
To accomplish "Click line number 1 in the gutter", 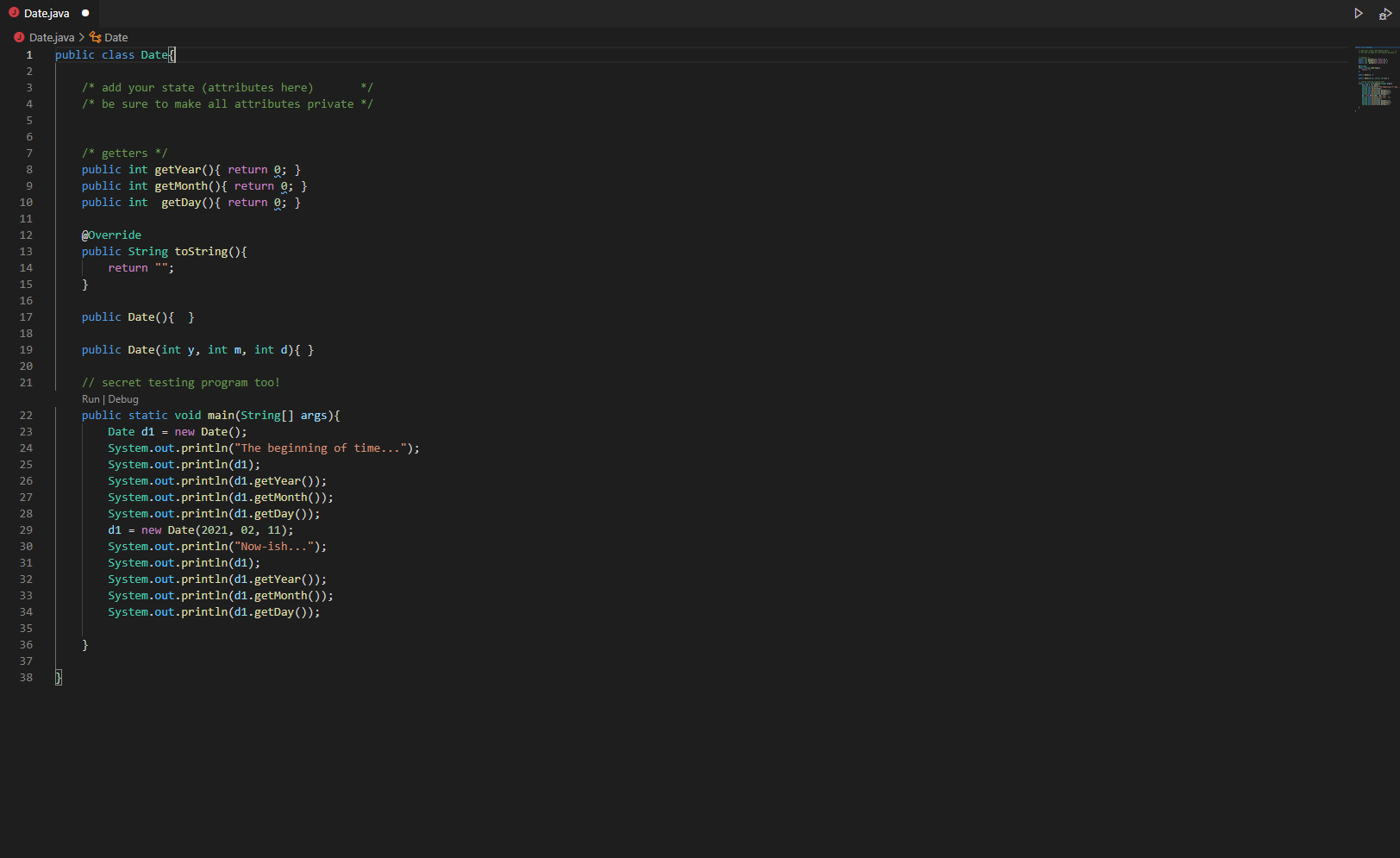I will tap(29, 55).
